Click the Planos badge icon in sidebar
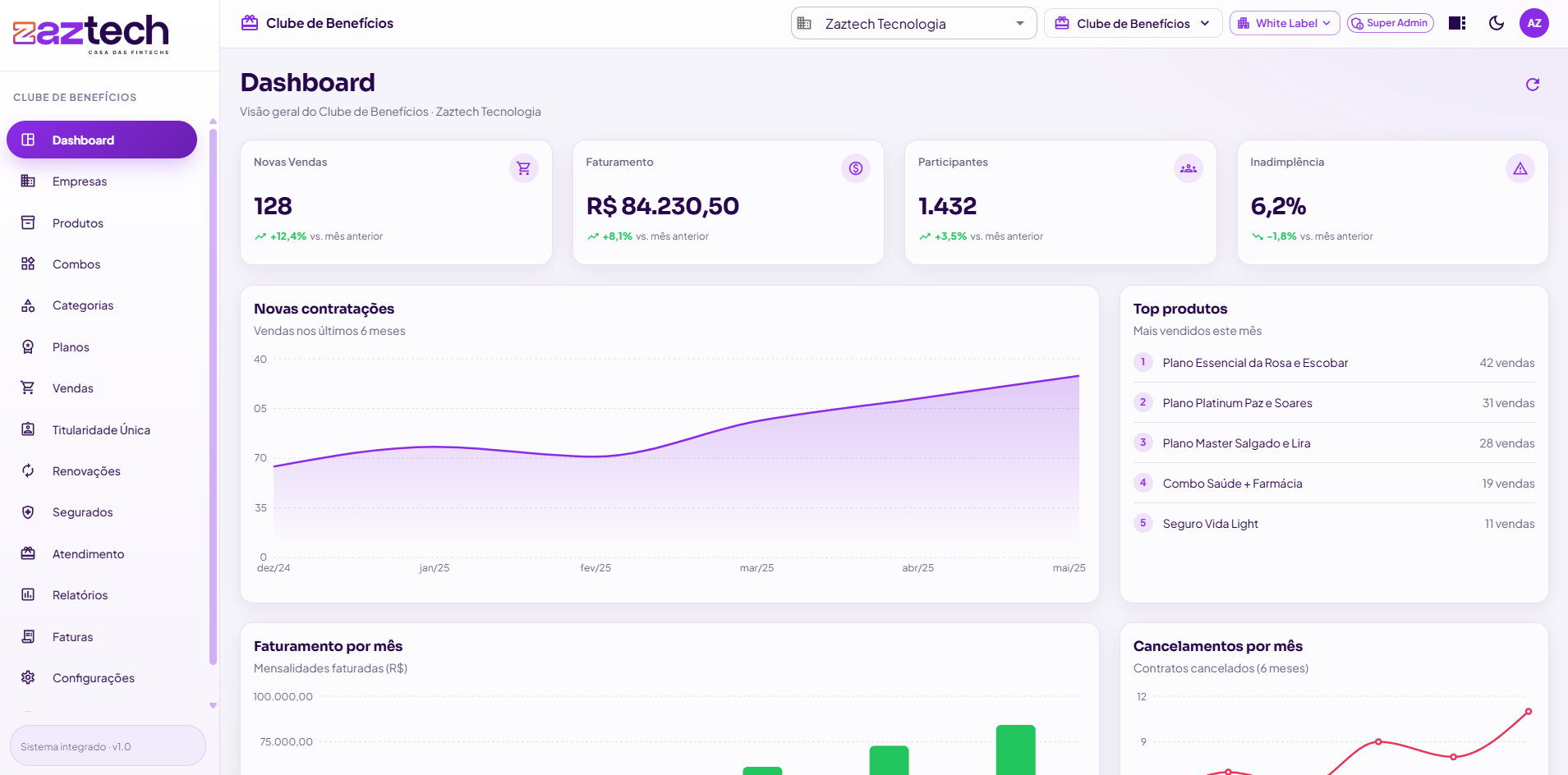 28,346
